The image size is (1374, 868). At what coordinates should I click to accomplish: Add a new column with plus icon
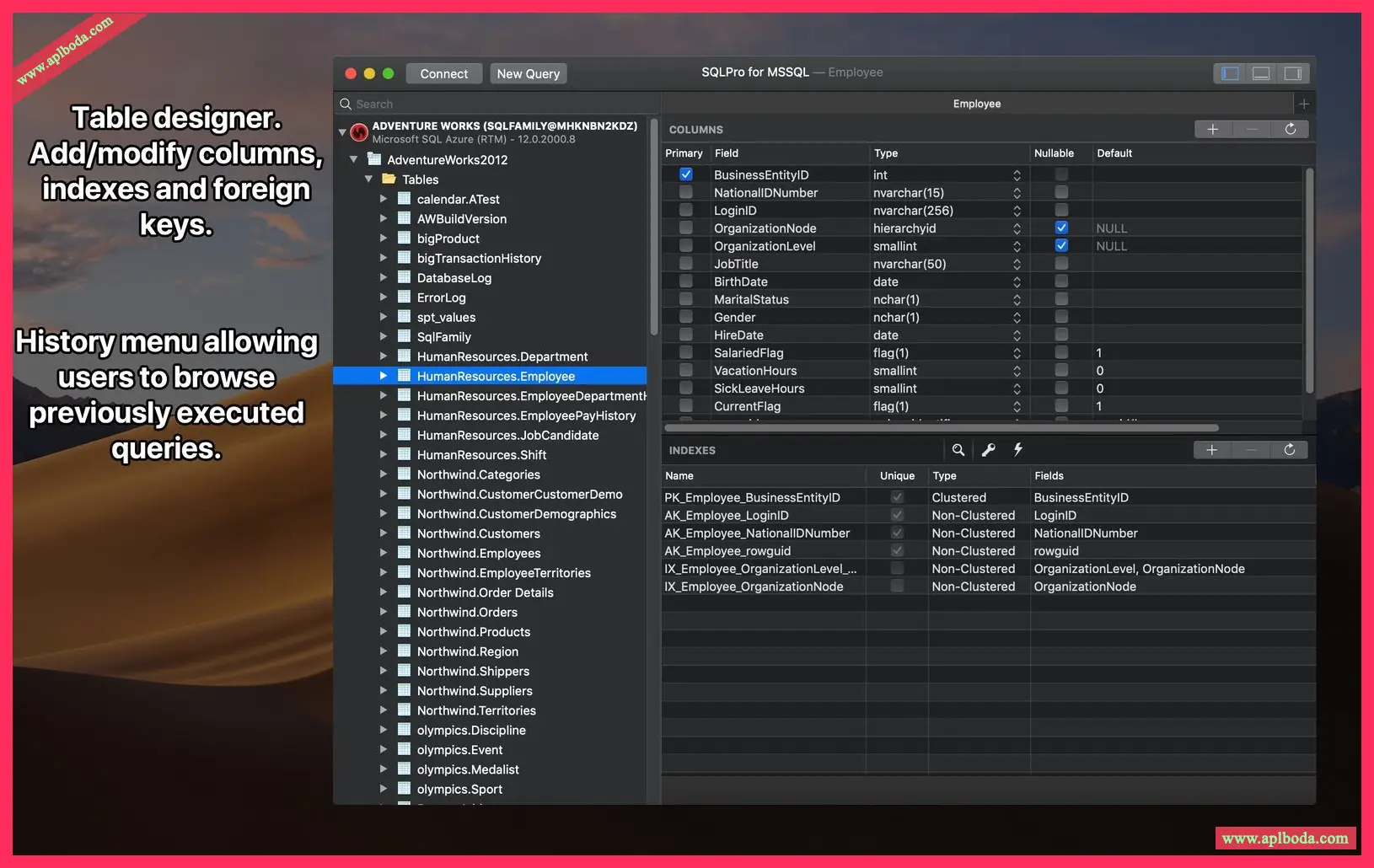pyautogui.click(x=1213, y=129)
